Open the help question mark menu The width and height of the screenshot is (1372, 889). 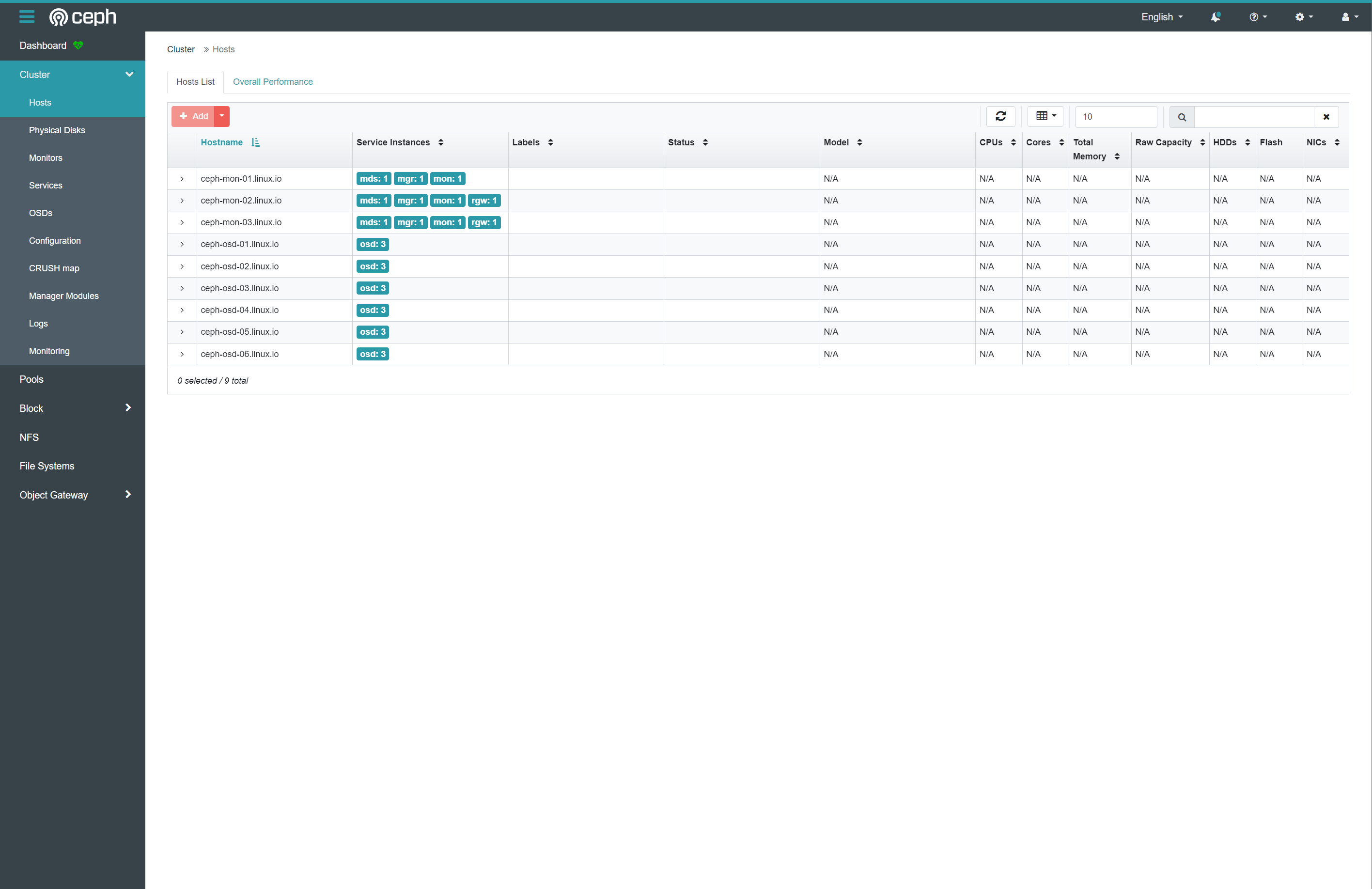coord(1258,17)
